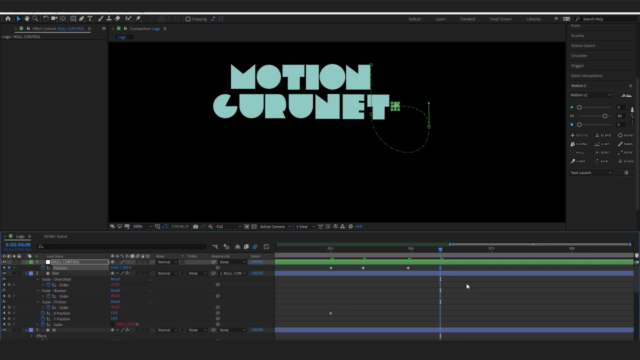Open the Task Launch dropdown
Image resolution: width=640 pixels, height=360 pixels.
[591, 173]
